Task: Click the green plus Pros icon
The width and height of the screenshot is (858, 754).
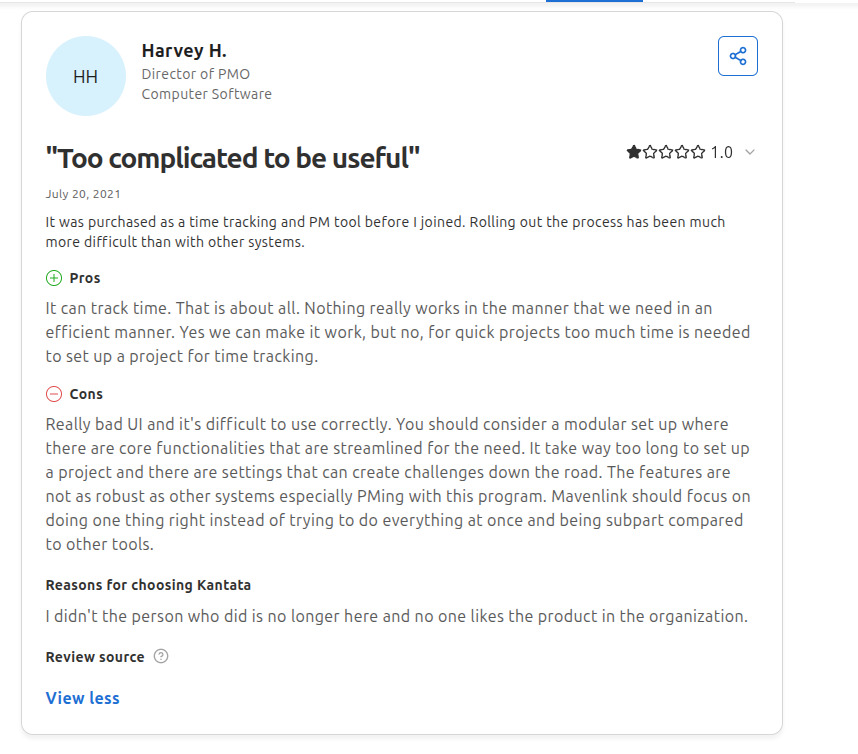Action: pyautogui.click(x=54, y=278)
